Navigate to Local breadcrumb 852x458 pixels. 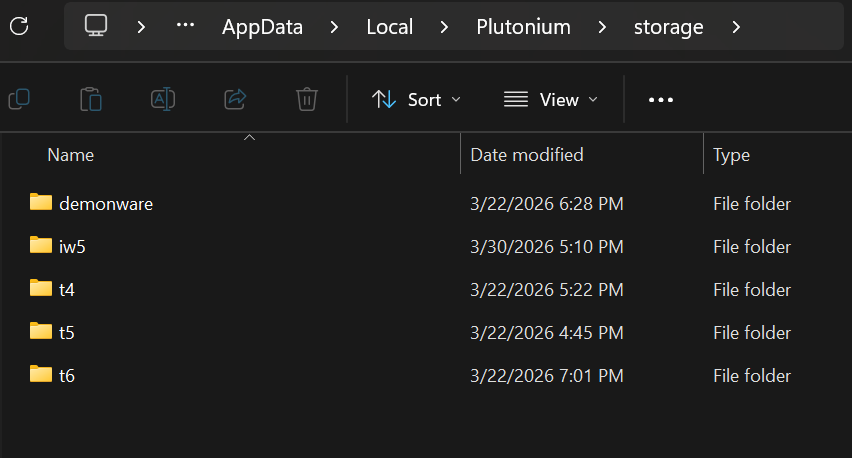coord(390,27)
